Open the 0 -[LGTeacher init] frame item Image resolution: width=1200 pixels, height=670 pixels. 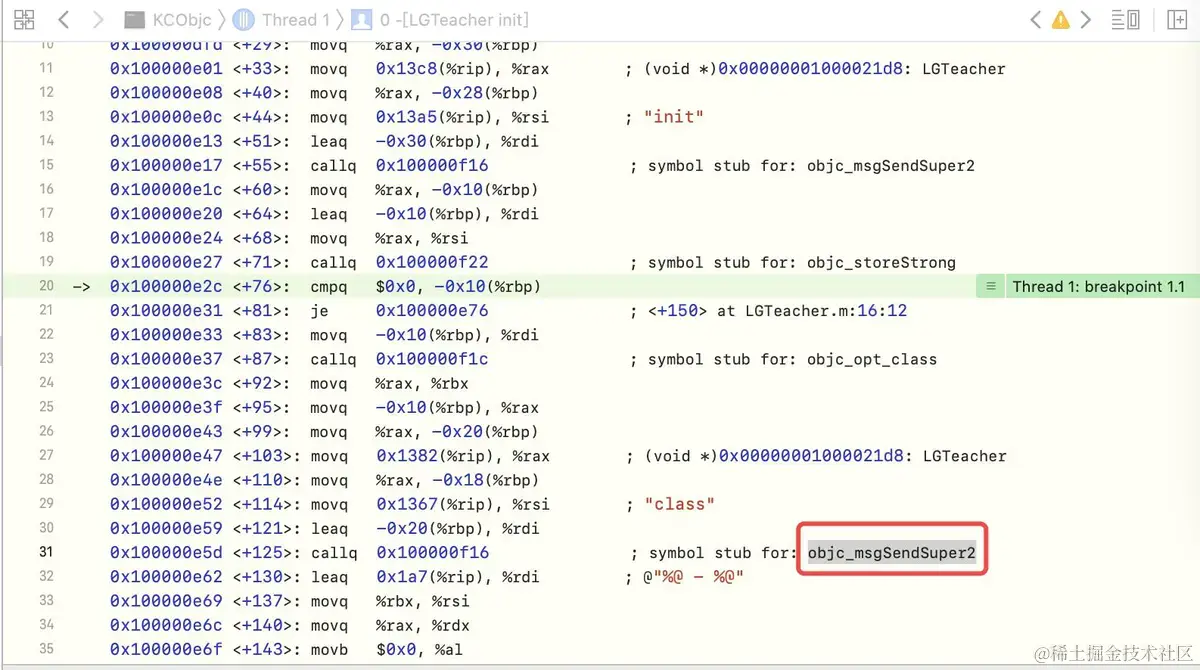(441, 19)
